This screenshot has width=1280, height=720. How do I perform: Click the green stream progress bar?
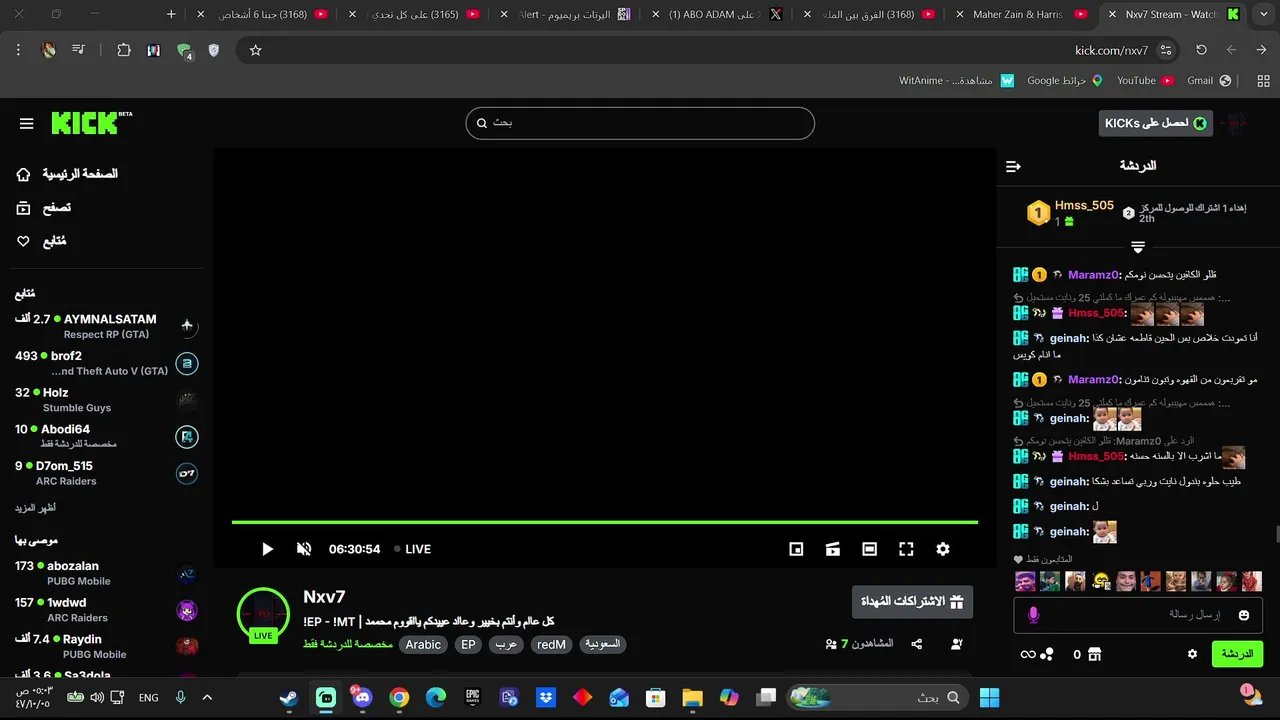[x=605, y=522]
